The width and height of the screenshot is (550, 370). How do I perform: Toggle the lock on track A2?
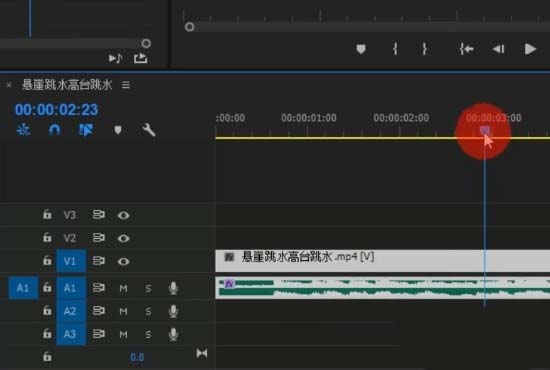coord(47,310)
